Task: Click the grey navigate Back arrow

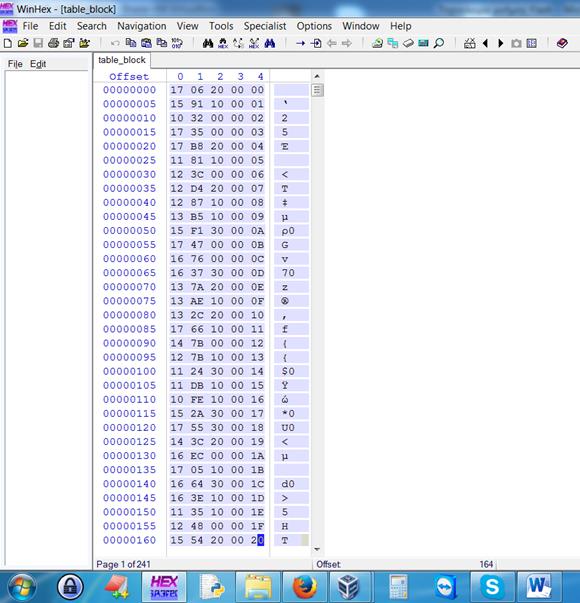Action: pos(332,43)
